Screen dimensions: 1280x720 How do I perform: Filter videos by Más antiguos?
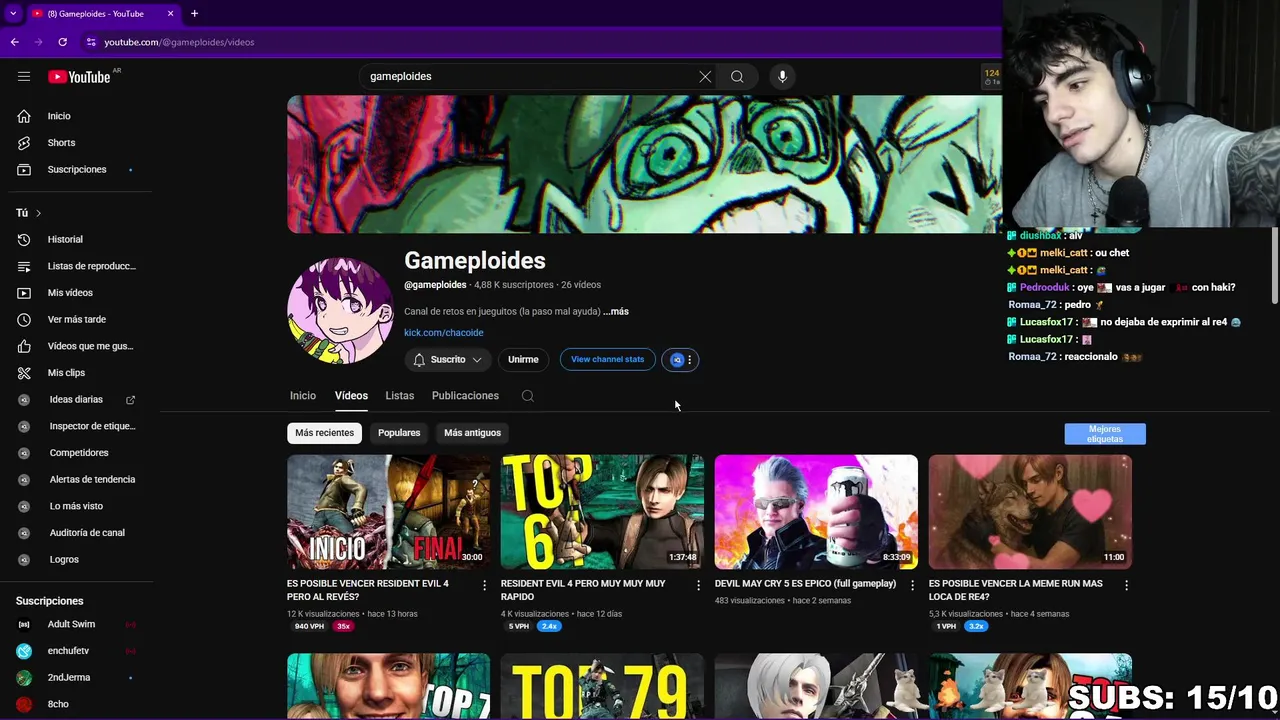coord(472,433)
